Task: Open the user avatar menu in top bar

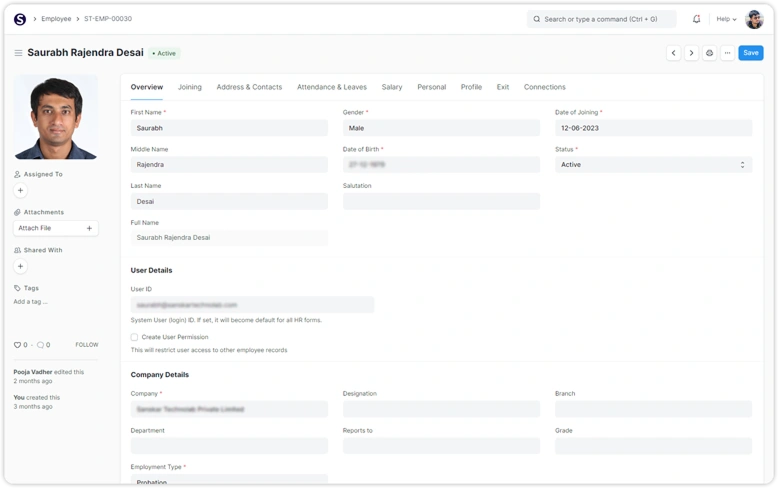Action: click(754, 19)
